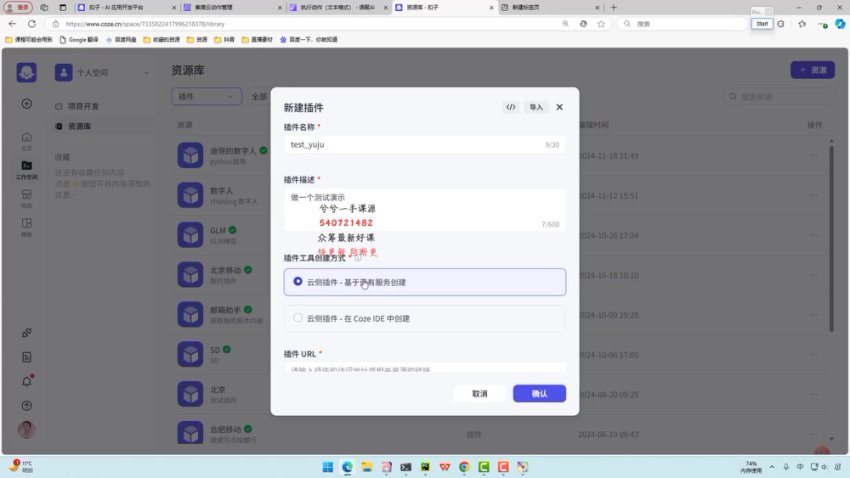
Task: Select 云侧插件 - 基于已有服务创建 radio option
Action: (298, 282)
